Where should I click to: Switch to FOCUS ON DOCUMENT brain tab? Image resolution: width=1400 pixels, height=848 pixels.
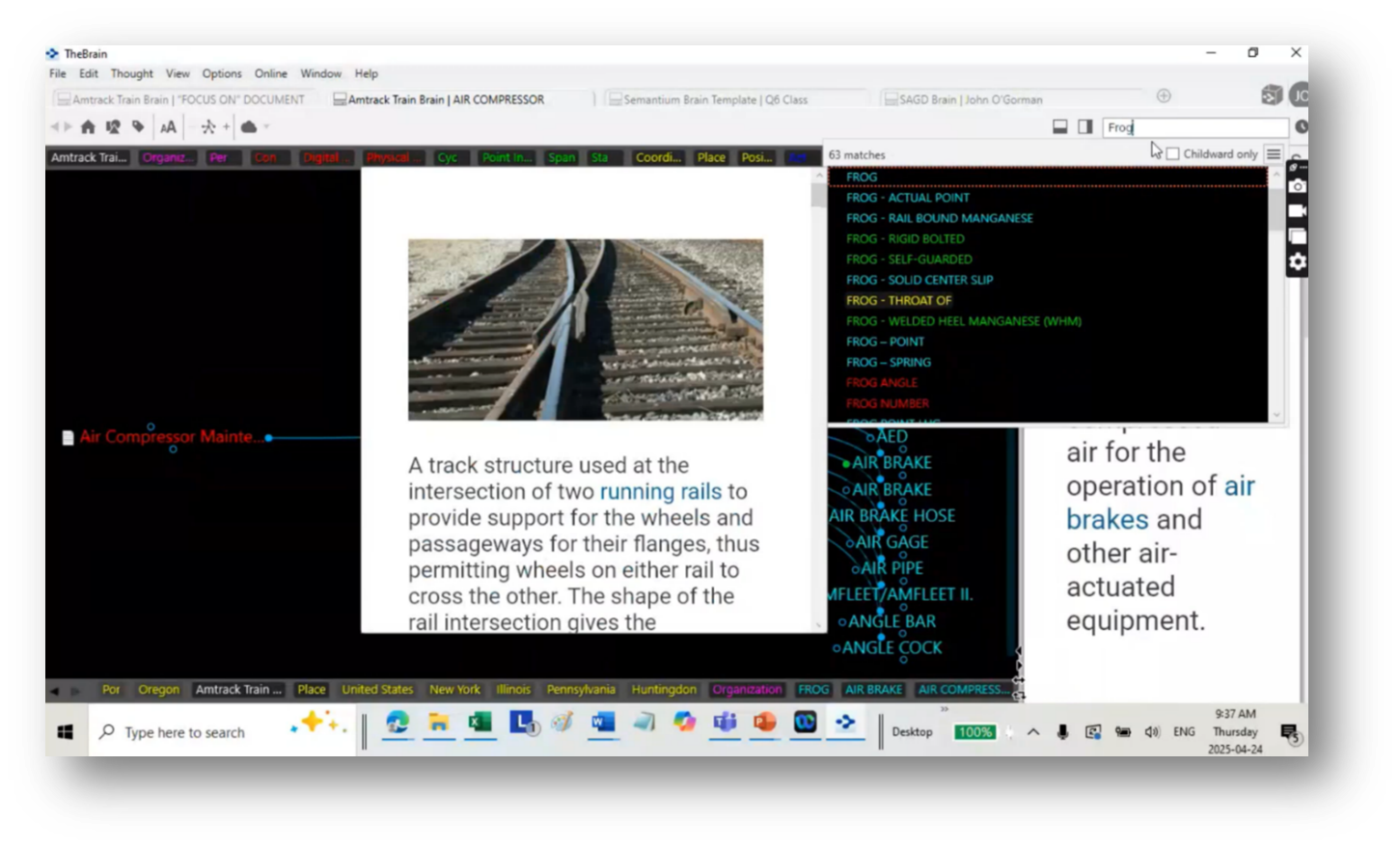click(x=181, y=99)
